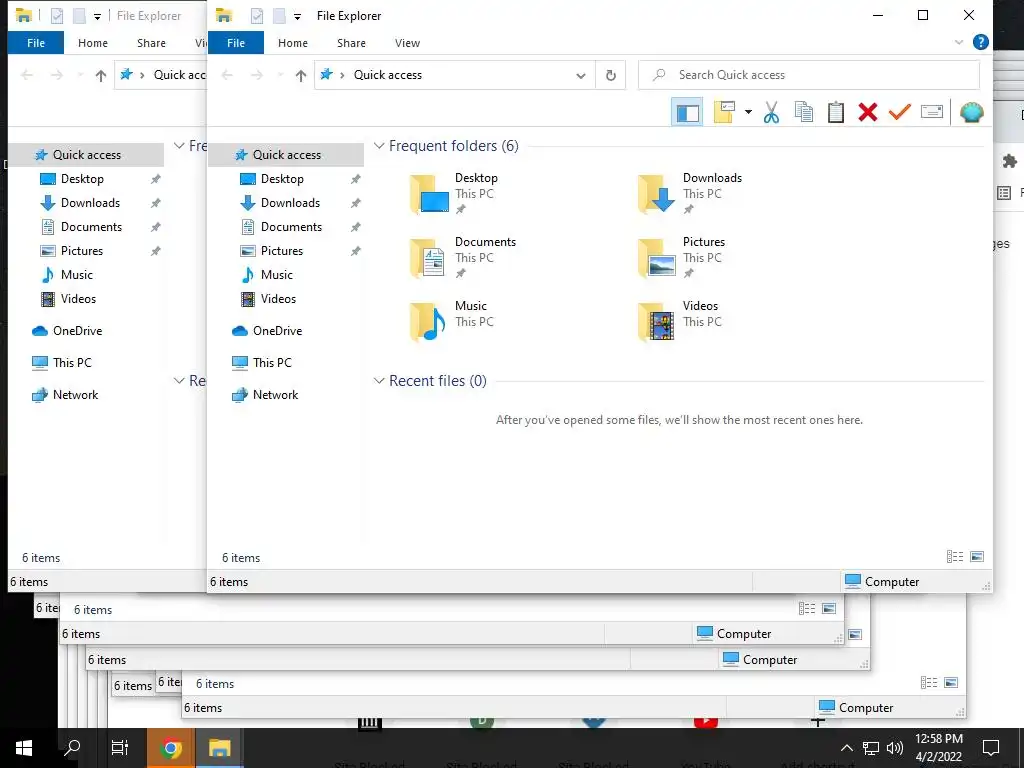Image resolution: width=1024 pixels, height=768 pixels.
Task: Click Up arrow in the back File Explorer window
Action: click(x=101, y=75)
